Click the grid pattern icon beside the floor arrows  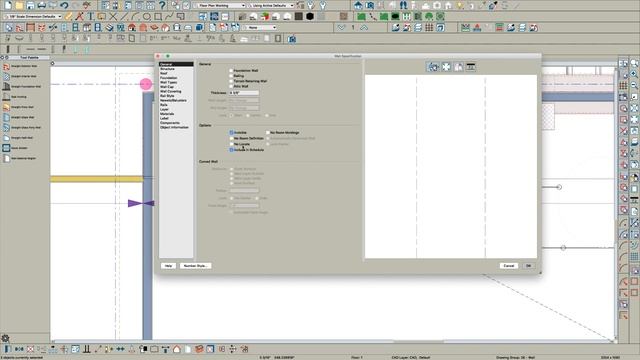[x=429, y=28]
